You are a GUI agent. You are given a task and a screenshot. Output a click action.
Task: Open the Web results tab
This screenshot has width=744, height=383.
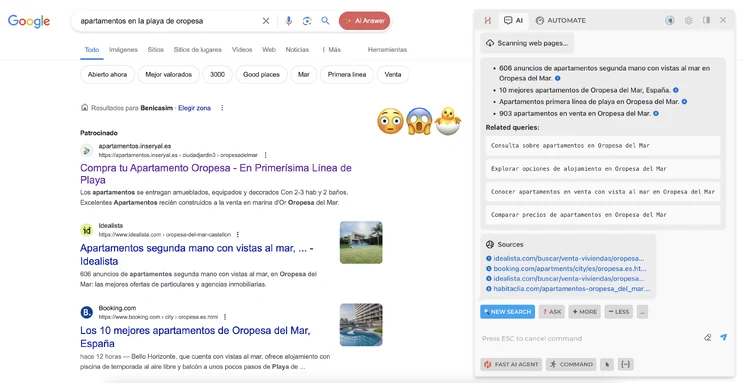click(269, 49)
